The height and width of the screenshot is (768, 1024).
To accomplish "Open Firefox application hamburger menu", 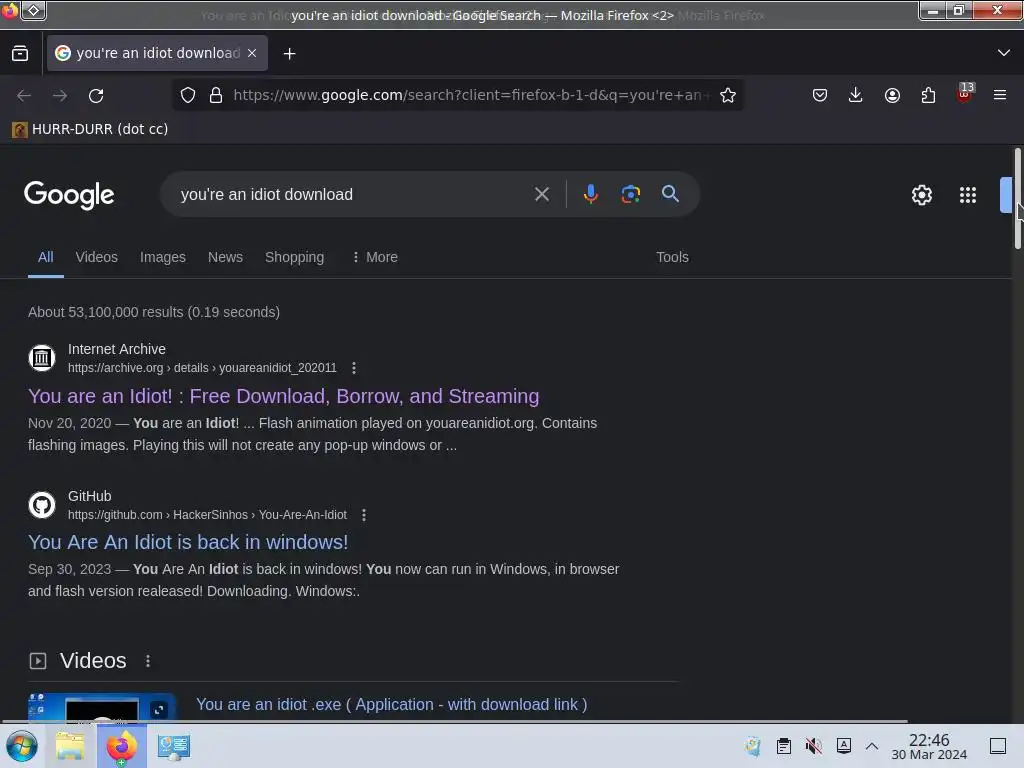I will pyautogui.click(x=1000, y=95).
